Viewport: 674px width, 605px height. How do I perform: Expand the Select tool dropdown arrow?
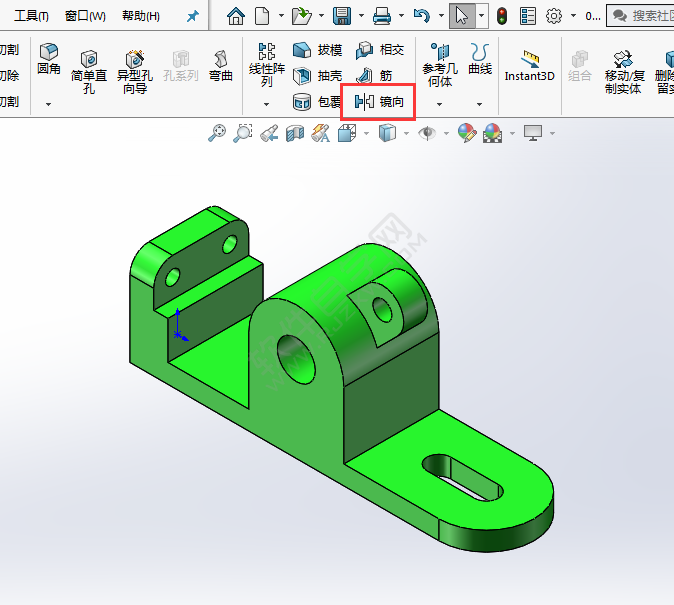coord(482,16)
